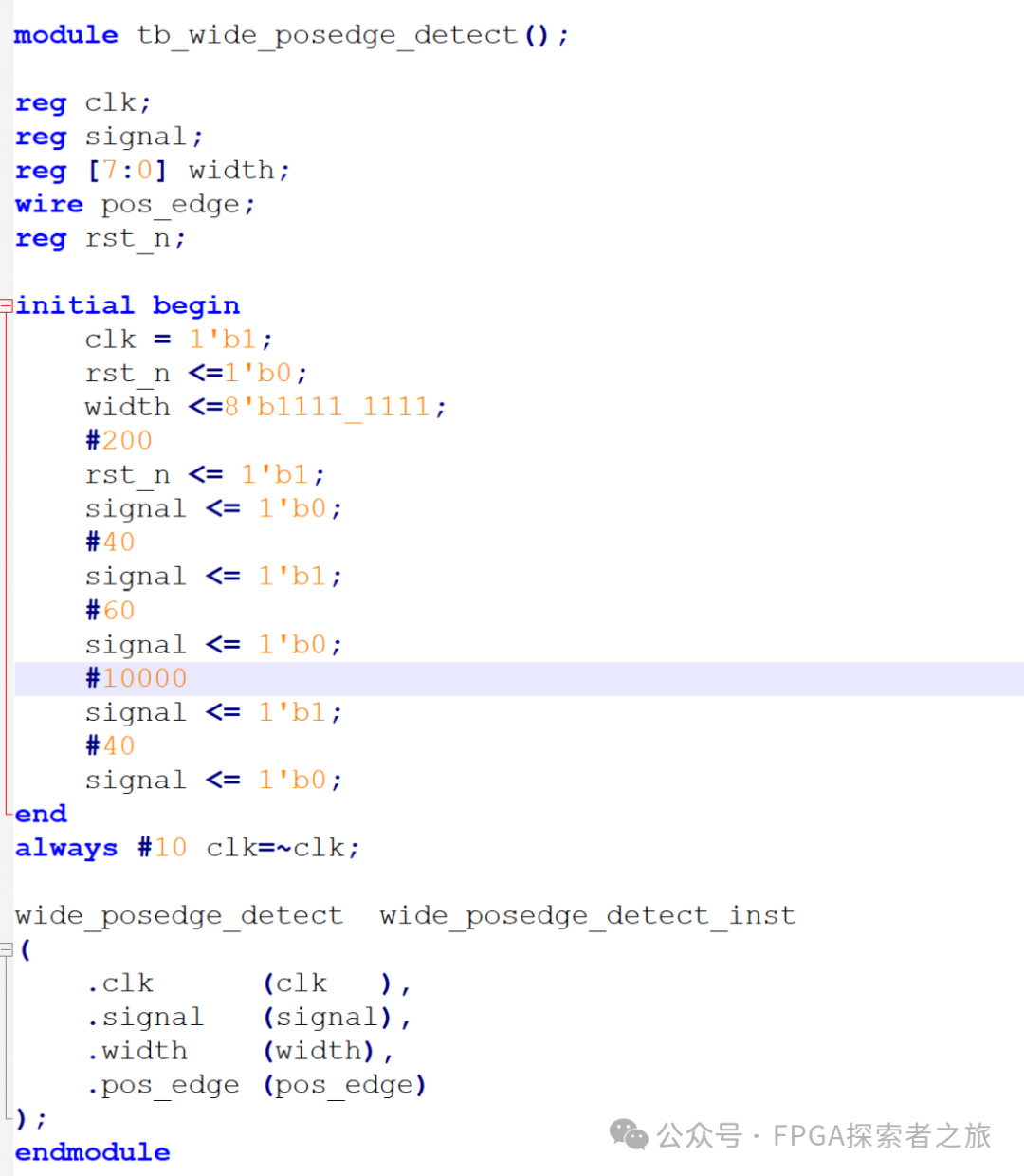
Task: Click the .clk port connection line
Action: 247,983
